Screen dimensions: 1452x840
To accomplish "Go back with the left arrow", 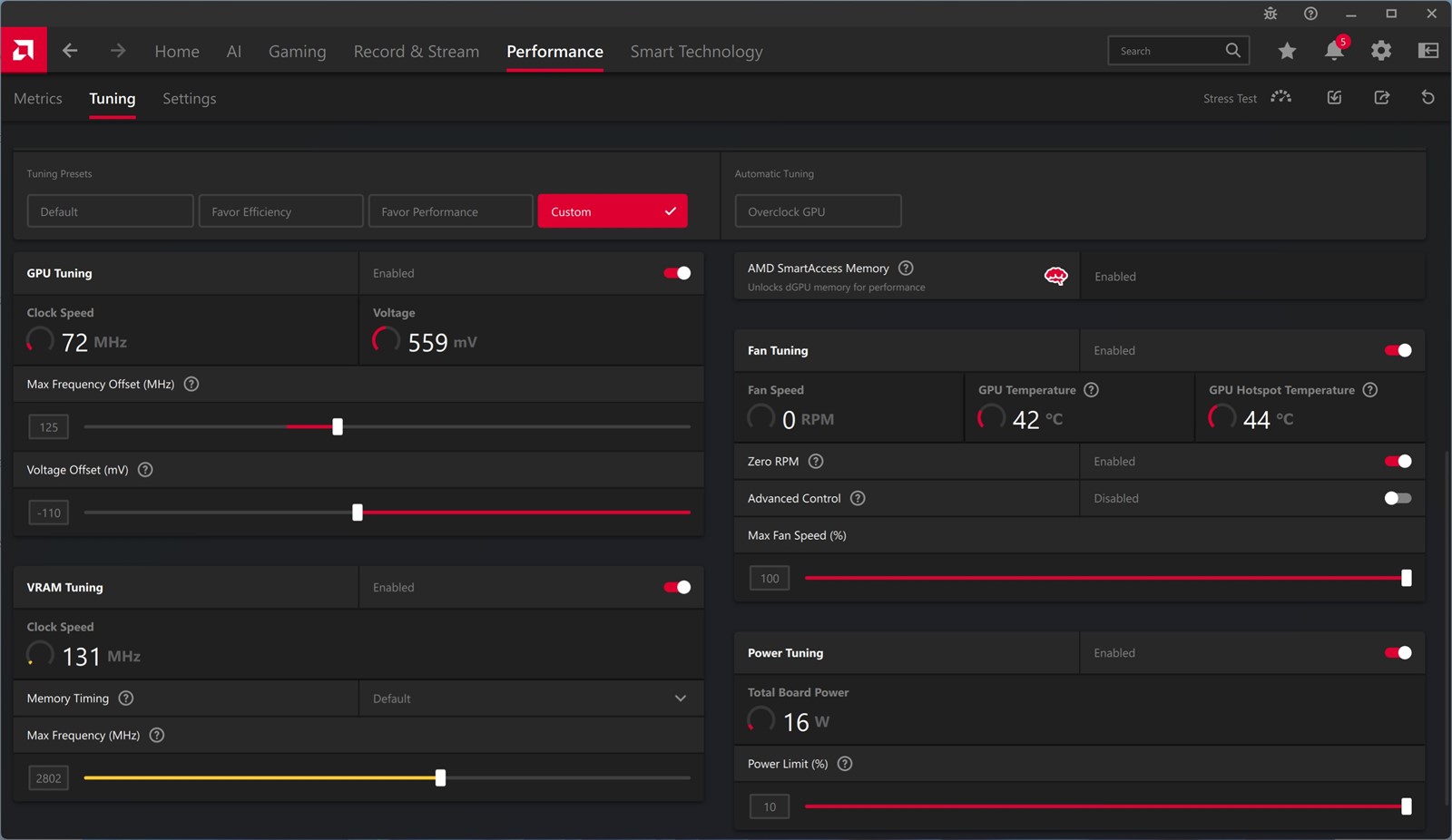I will coord(70,51).
